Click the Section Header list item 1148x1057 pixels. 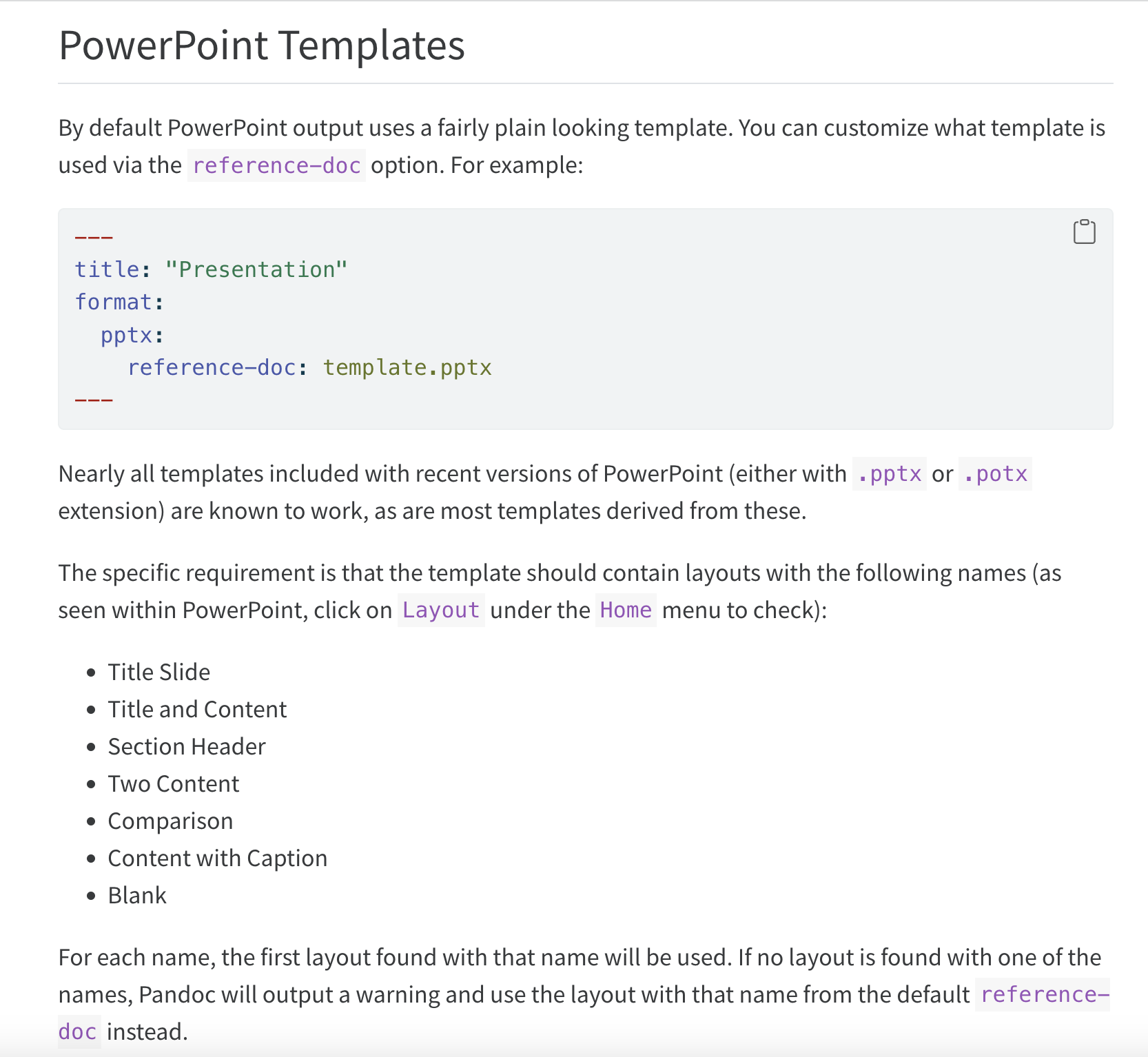pos(187,746)
